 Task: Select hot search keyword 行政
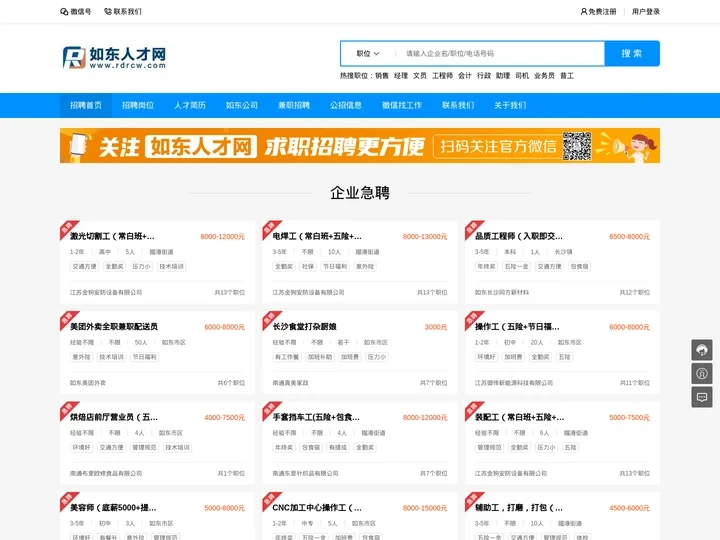point(484,76)
